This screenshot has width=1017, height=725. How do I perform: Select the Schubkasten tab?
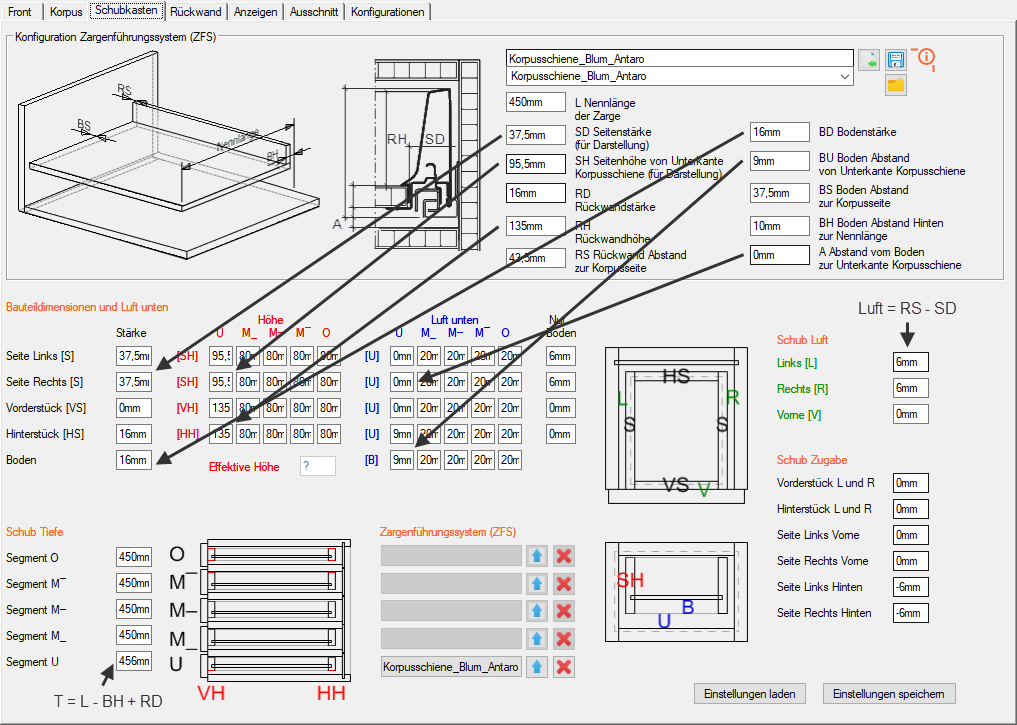126,10
